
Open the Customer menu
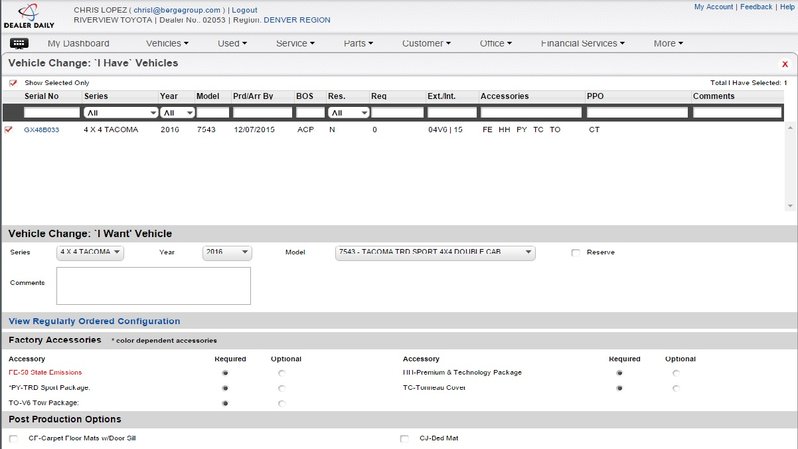(426, 43)
